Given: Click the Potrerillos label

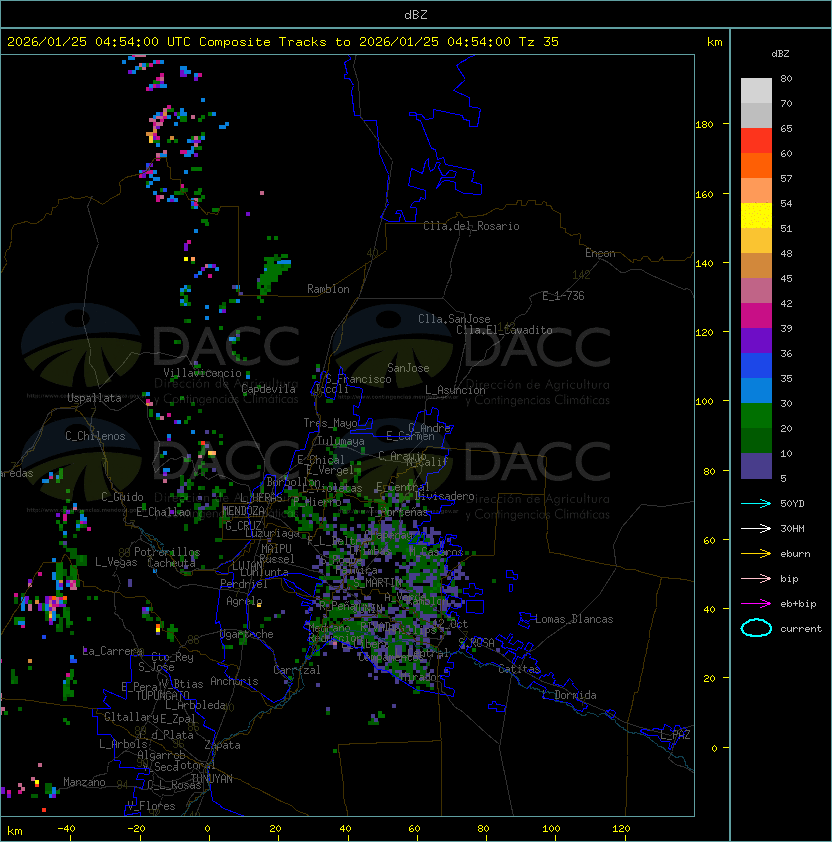Looking at the screenshot, I should [167, 551].
